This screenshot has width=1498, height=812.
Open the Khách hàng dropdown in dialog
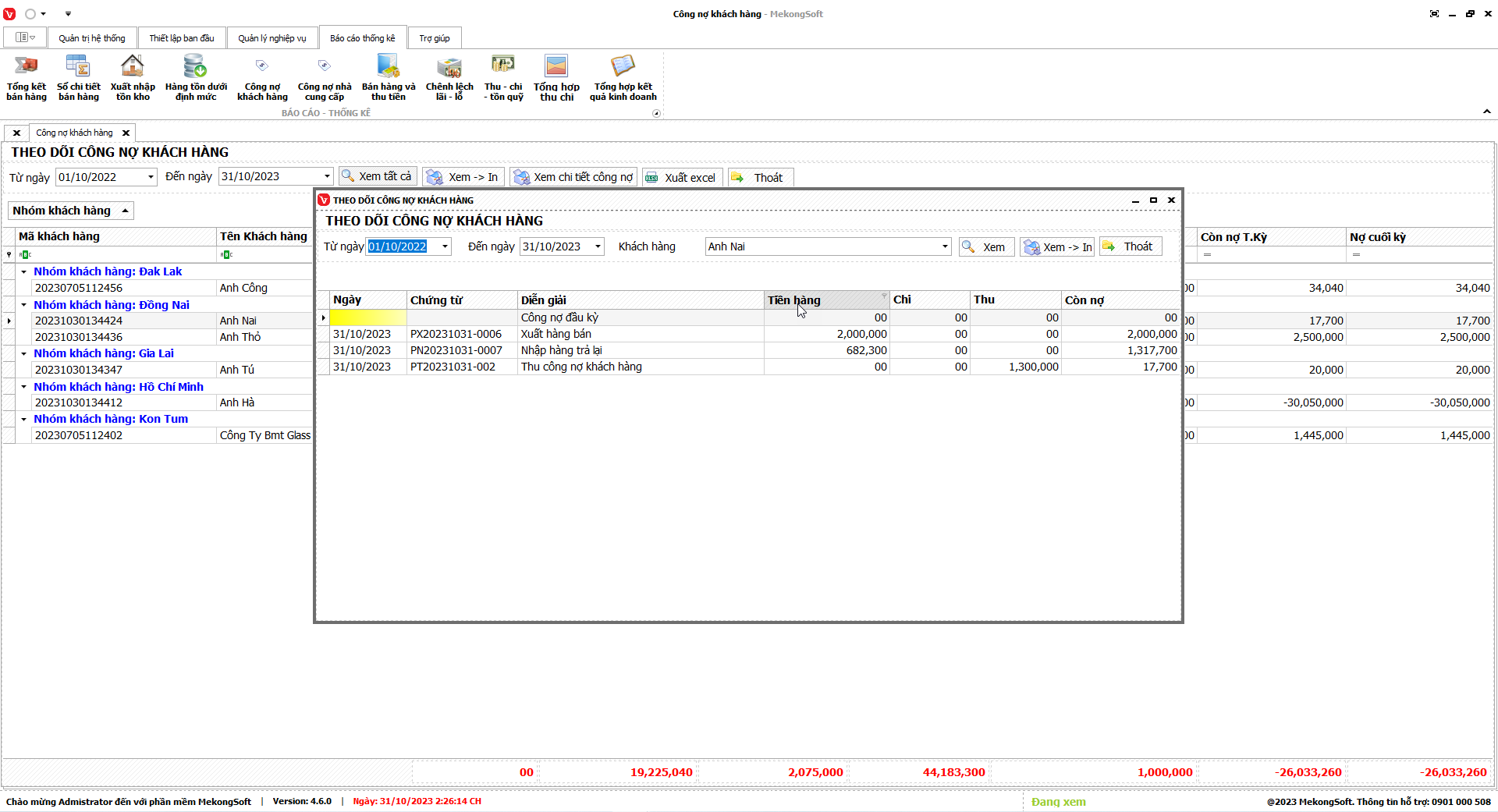(x=944, y=247)
